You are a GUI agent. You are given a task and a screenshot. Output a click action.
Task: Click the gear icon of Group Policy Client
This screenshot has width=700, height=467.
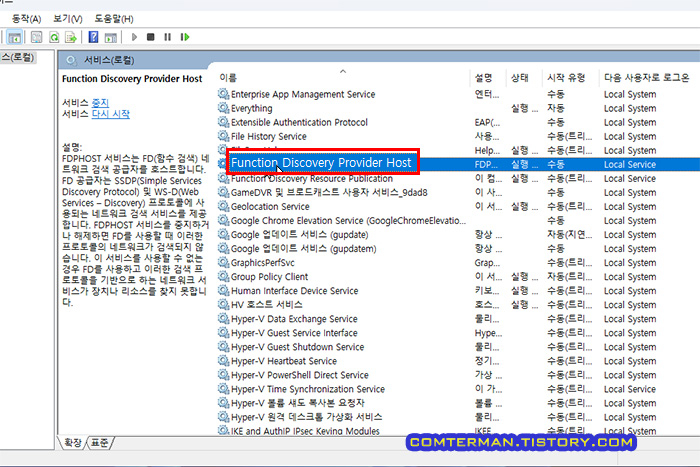click(x=223, y=276)
